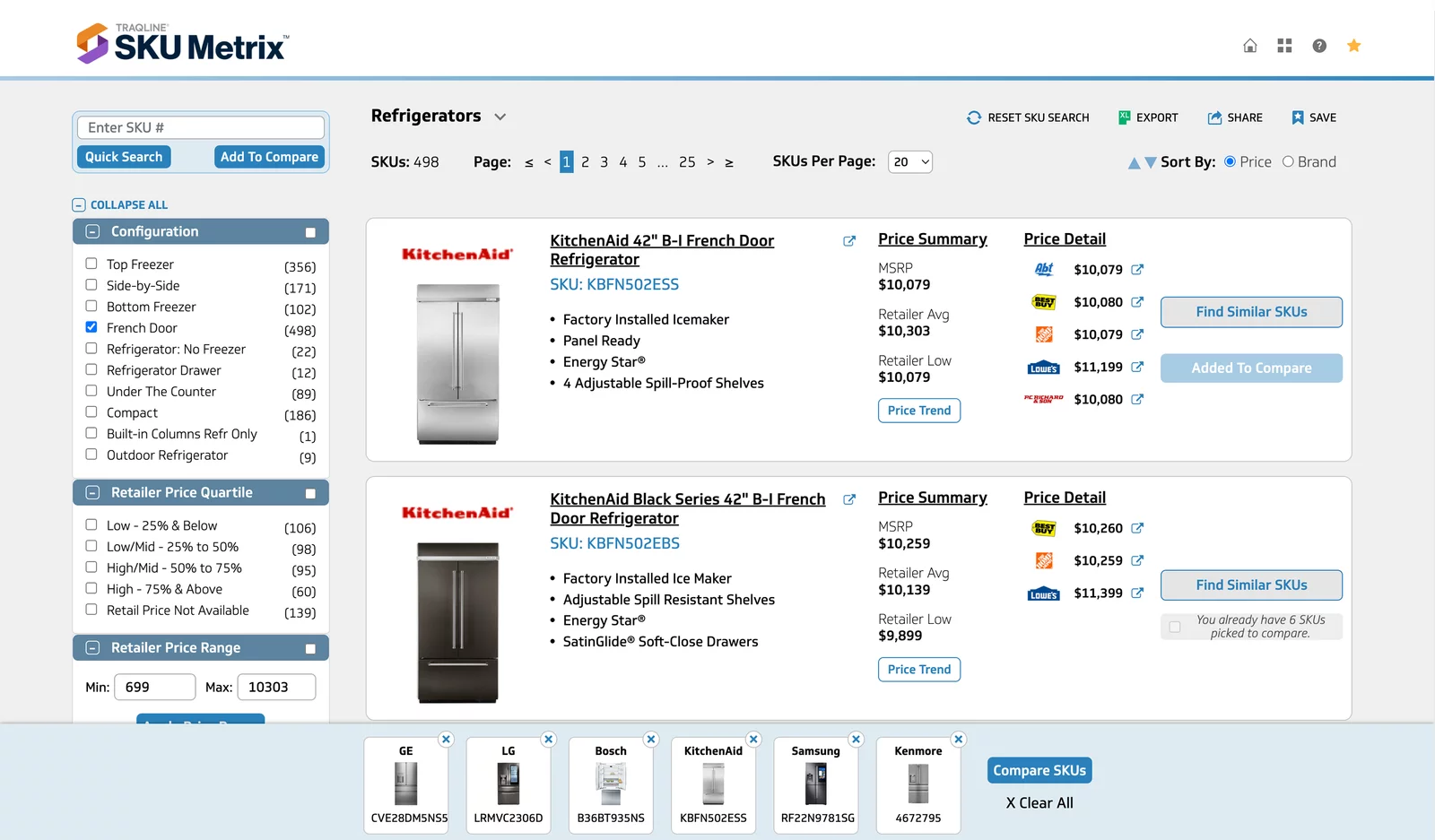Check High - 75% & Above quartile
The width and height of the screenshot is (1435, 840).
pos(91,588)
